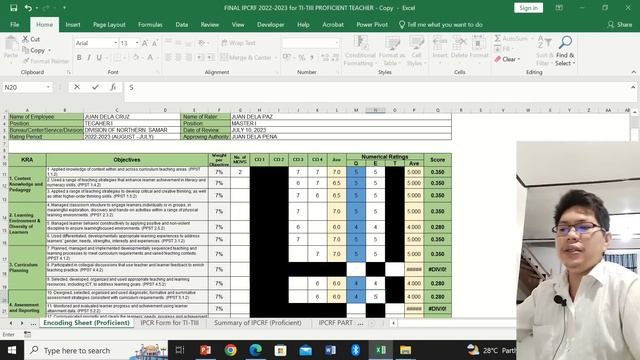Open Microsoft Store from the taskbar

pos(280,350)
